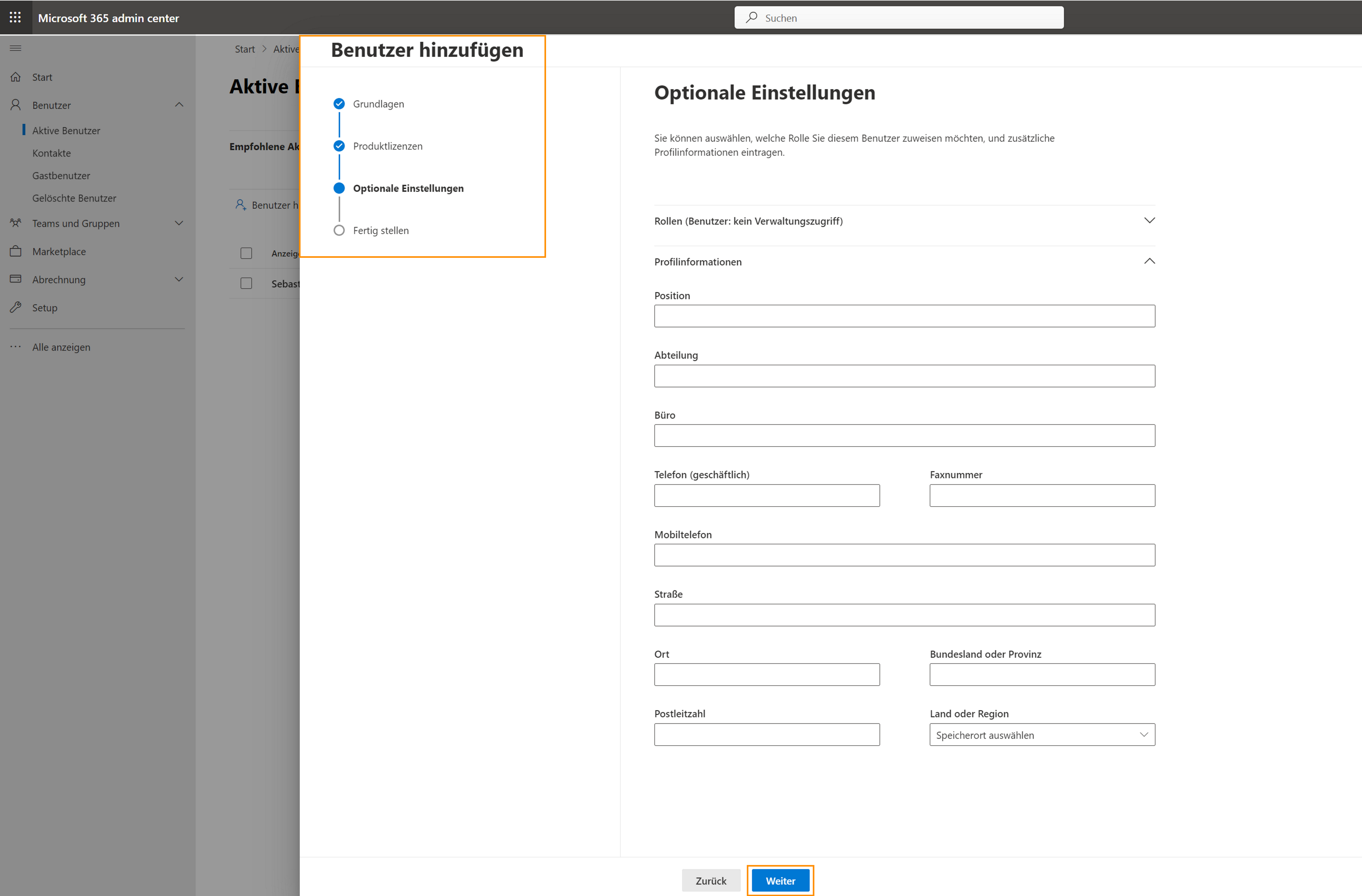1362x896 pixels.
Task: Click the Setup wrench icon
Action: pos(15,307)
